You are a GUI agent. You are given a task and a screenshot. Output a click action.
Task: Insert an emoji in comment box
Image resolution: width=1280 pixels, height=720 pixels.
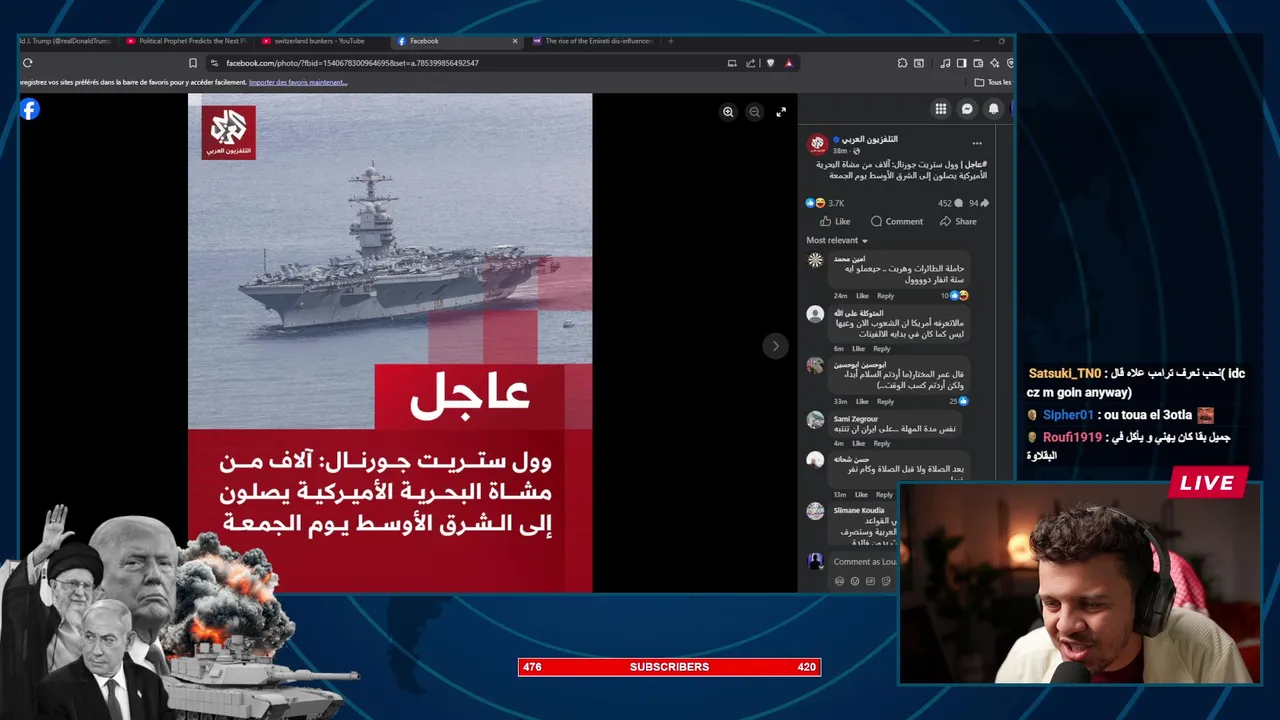click(855, 581)
